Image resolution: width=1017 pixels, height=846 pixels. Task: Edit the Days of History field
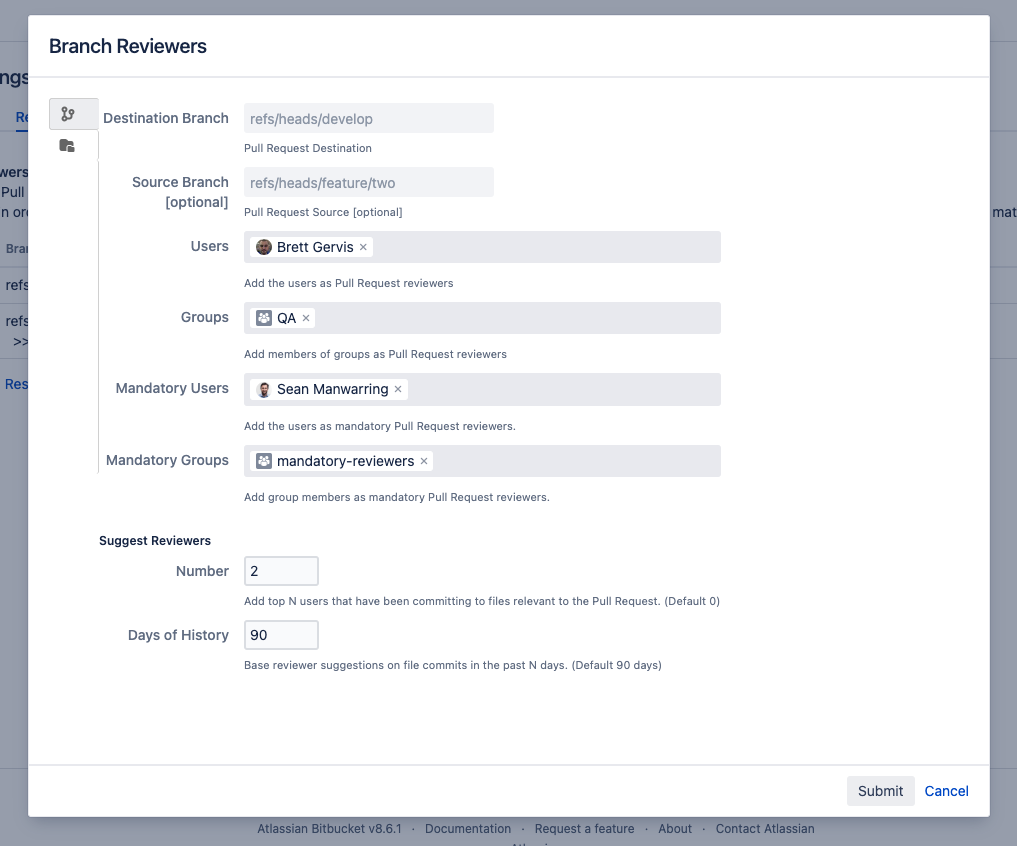[281, 635]
